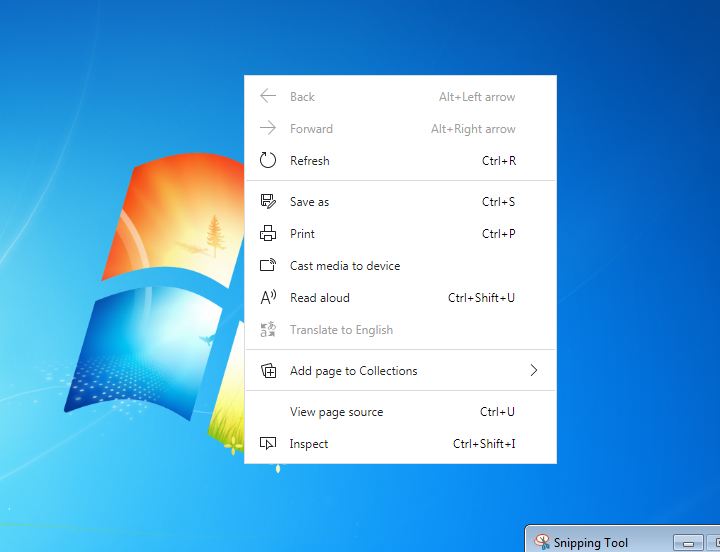720x552 pixels.
Task: Click the Refresh circular arrow icon
Action: point(268,160)
